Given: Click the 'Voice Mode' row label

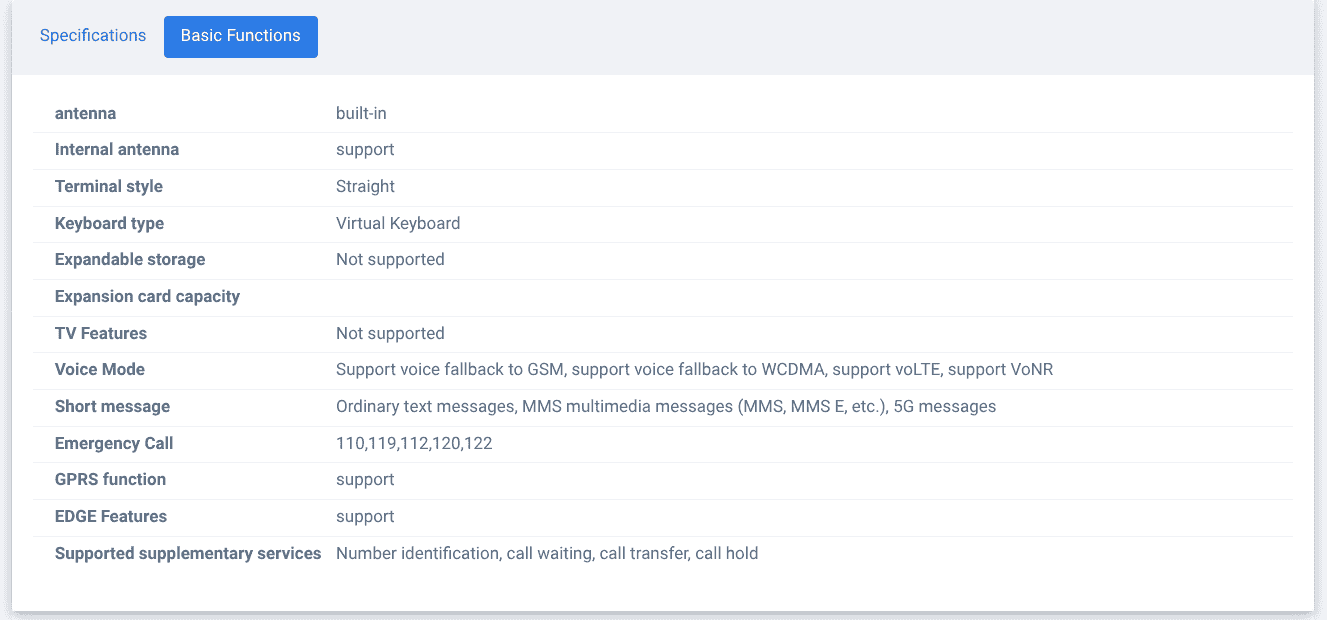Looking at the screenshot, I should pos(100,370).
